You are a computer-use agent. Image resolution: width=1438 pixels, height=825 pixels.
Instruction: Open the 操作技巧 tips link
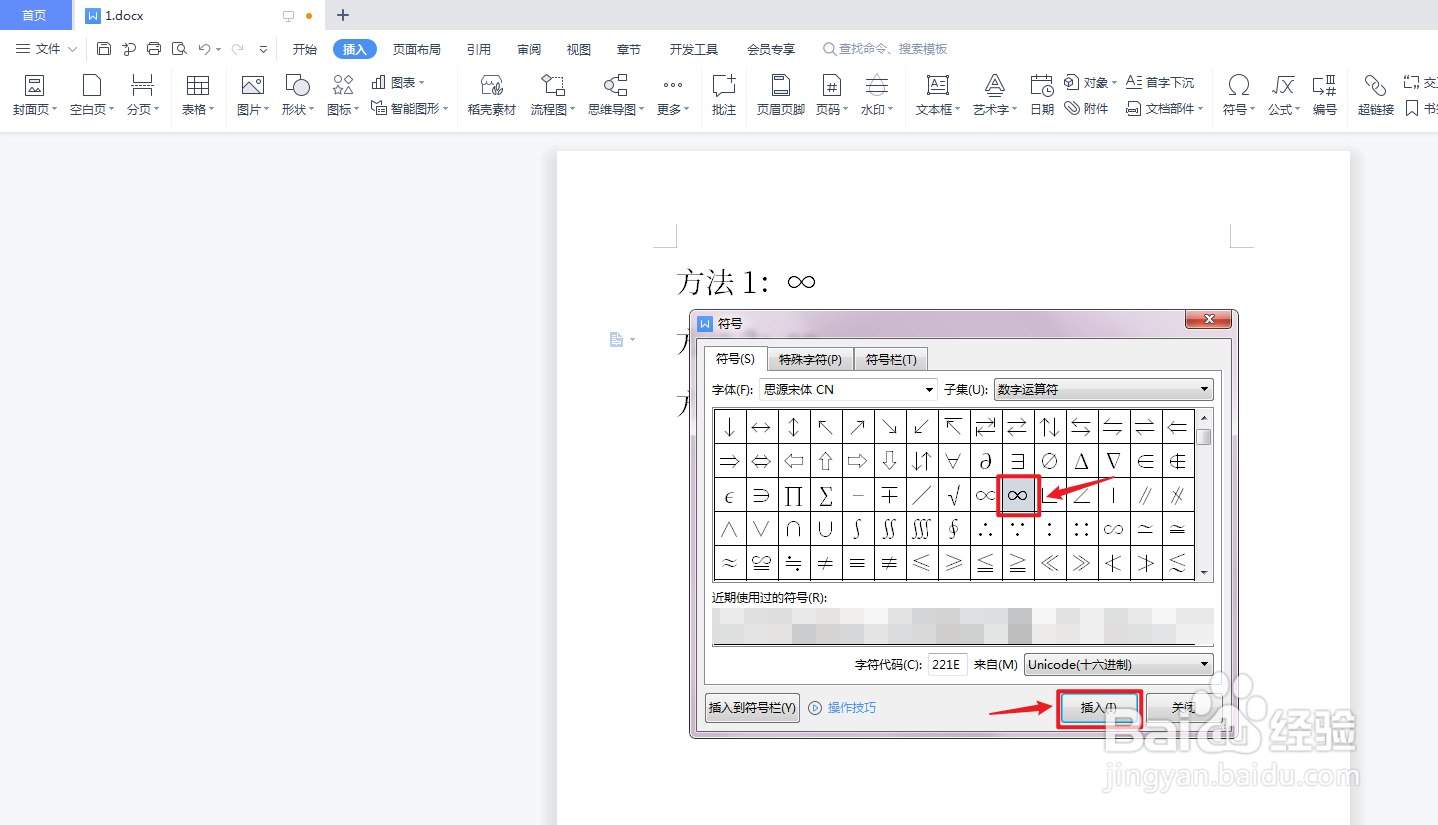click(842, 708)
